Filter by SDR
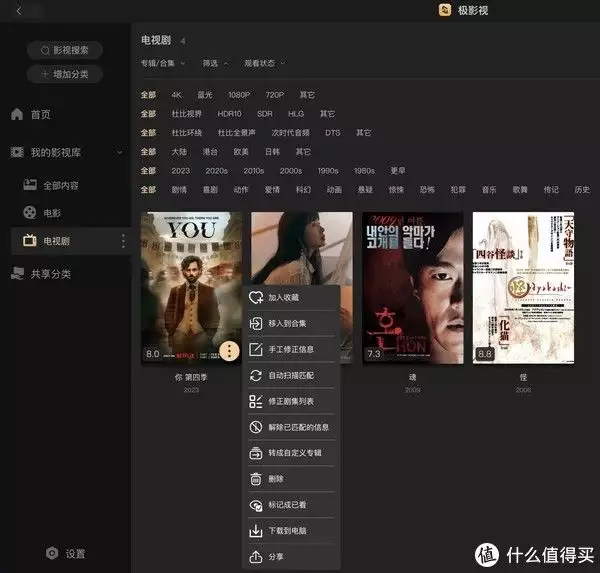Screen dimensions: 600x573 point(265,114)
